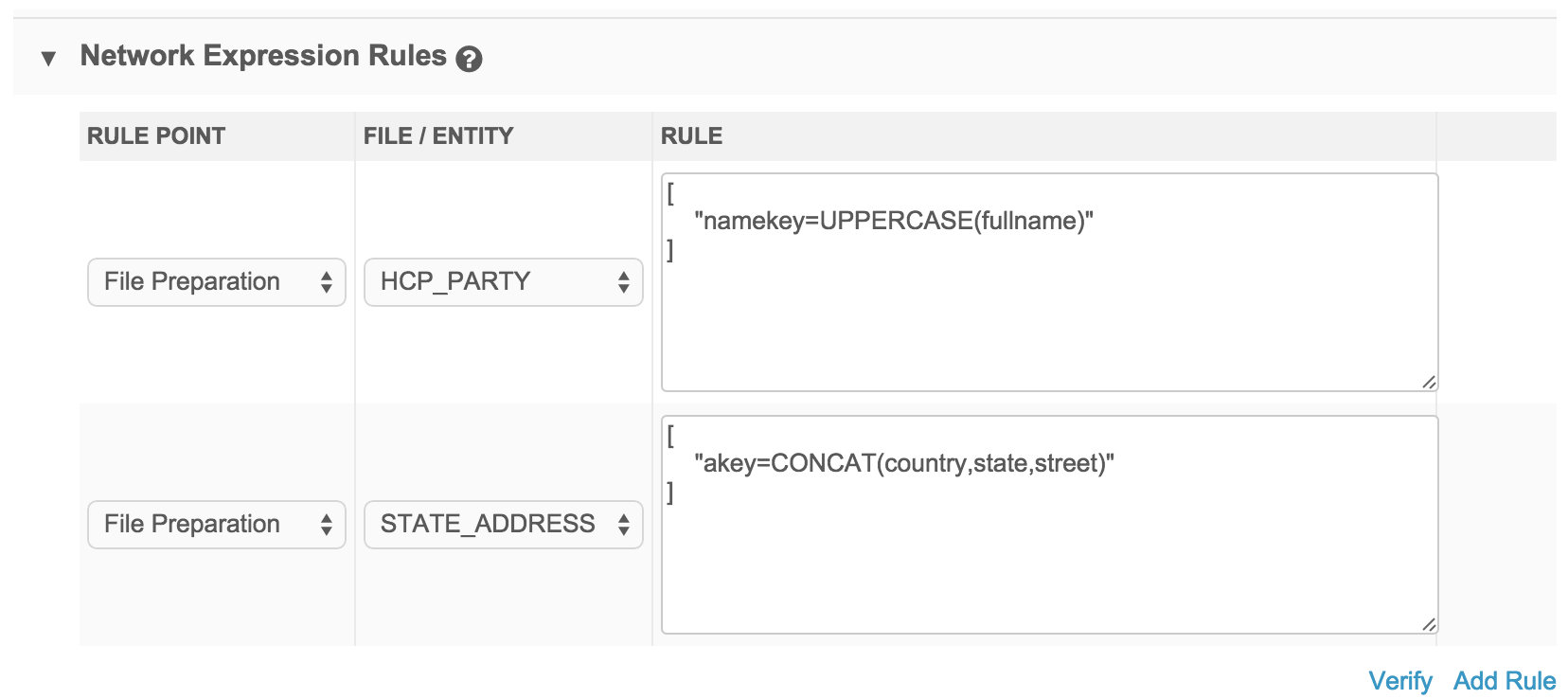Screen dimensions: 1568x699
Task: Click the Verify link
Action: 1399,681
